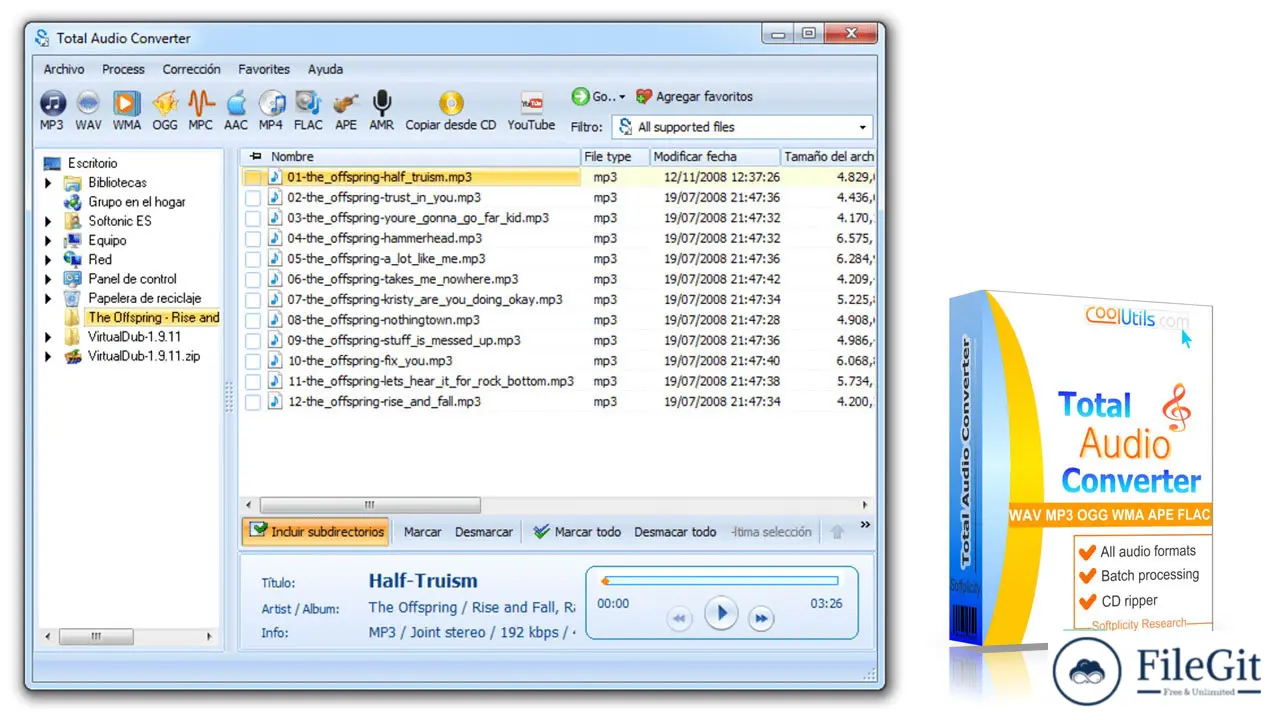This screenshot has height=720, width=1280.
Task: Tick 04-the_offspring-hammerhead.mp3 checkbox
Action: (253, 239)
